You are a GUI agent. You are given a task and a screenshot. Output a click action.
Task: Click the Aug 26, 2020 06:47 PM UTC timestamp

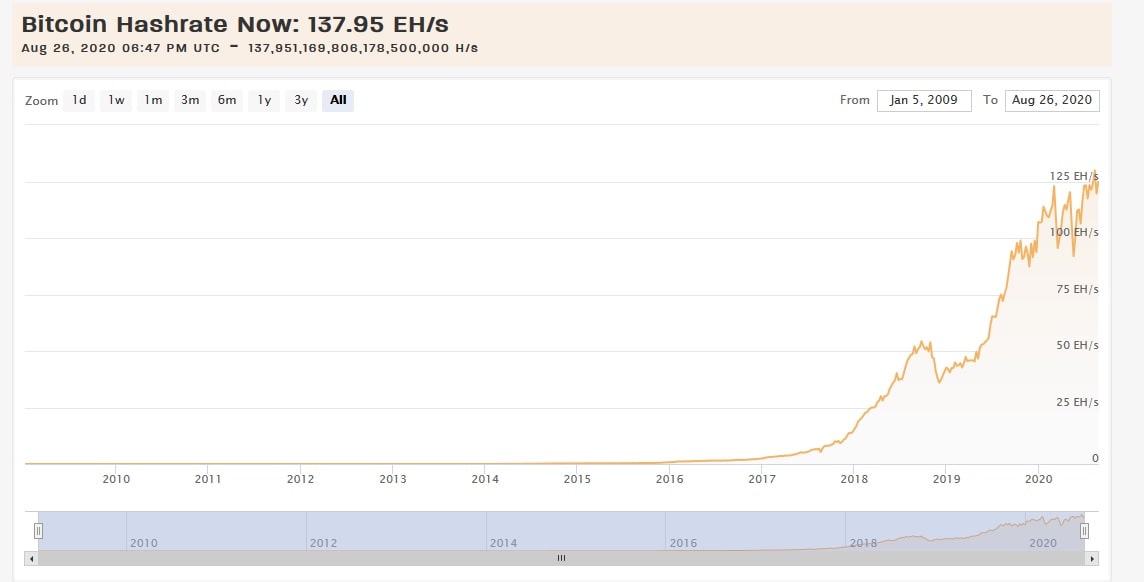(120, 48)
